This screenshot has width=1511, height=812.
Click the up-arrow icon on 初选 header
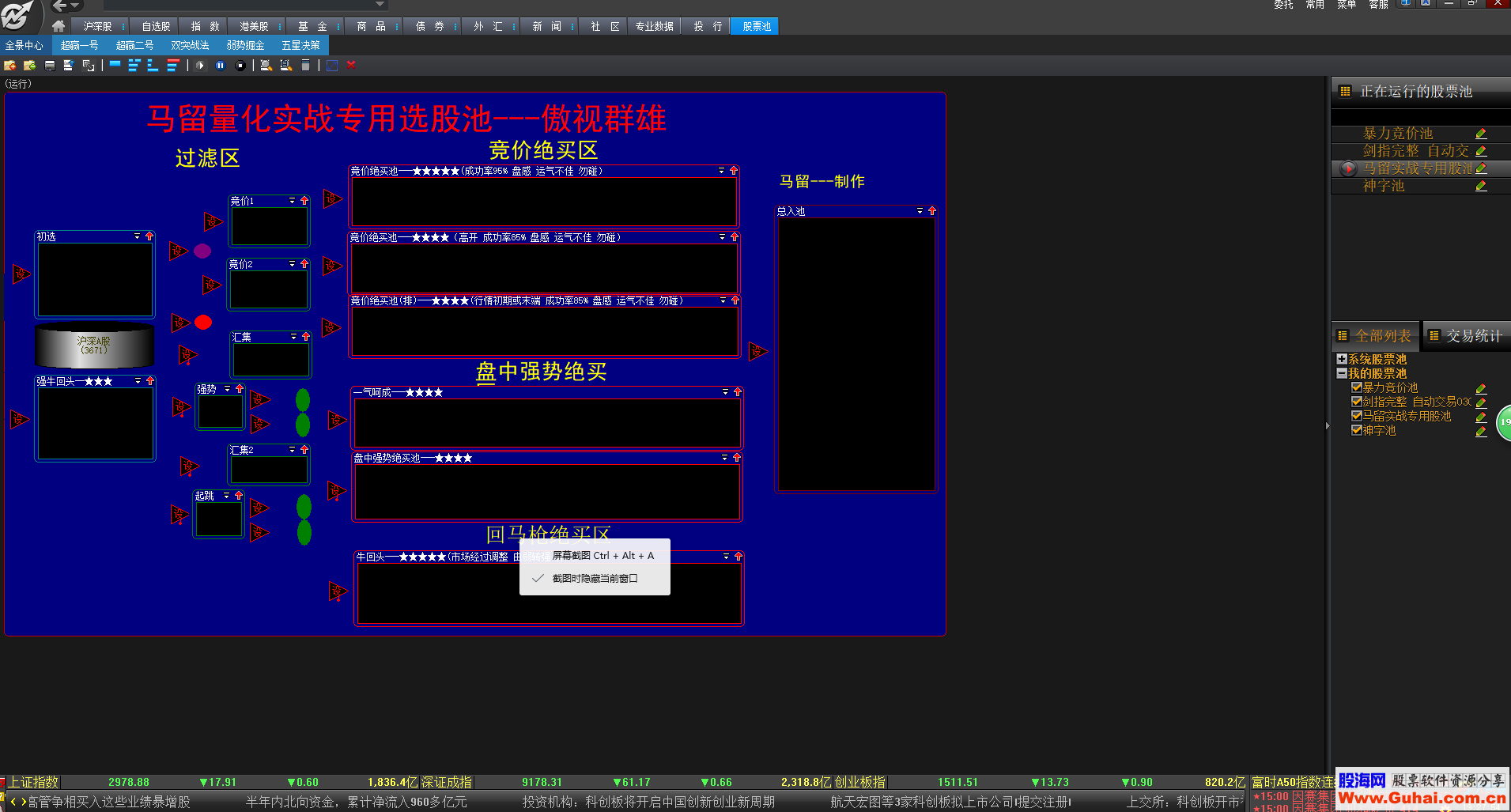tap(149, 236)
